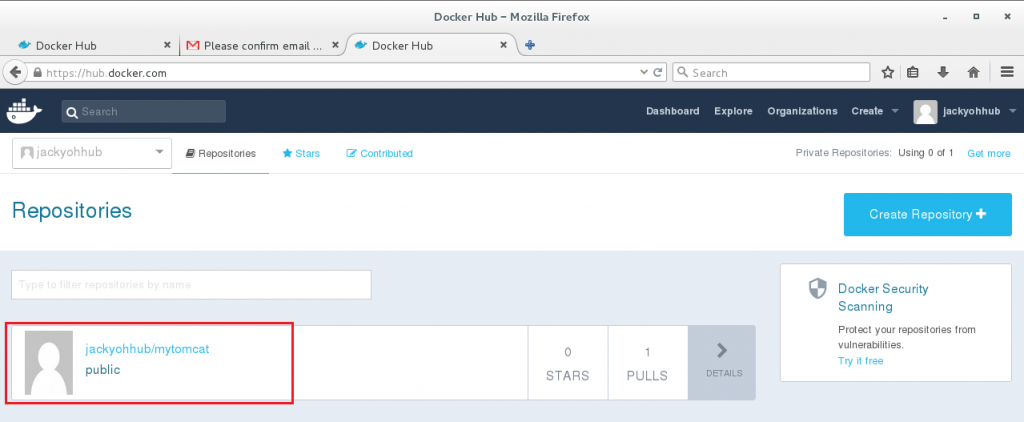This screenshot has width=1024, height=422.
Task: Open the DETAILS chevron for mytomcat
Action: click(x=722, y=363)
